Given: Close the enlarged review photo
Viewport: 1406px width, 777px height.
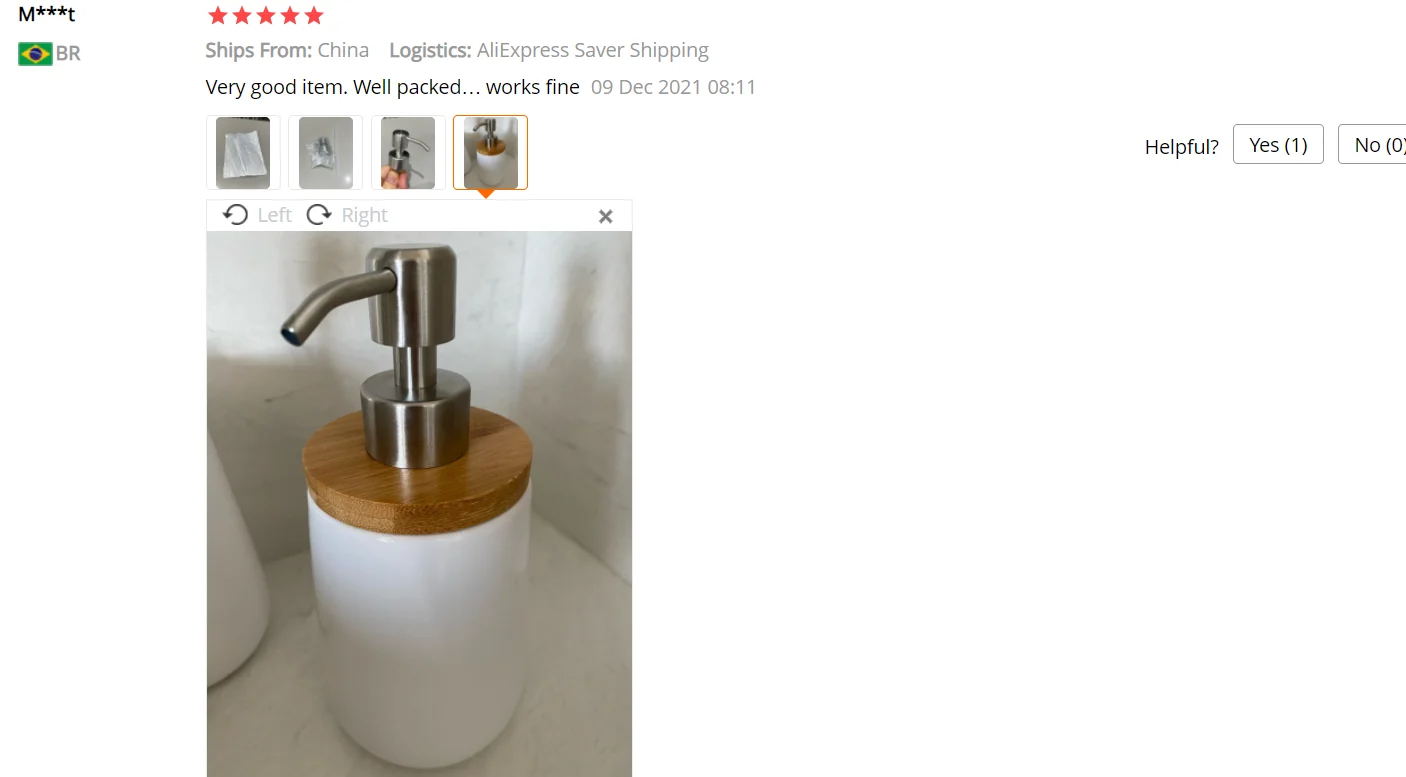Looking at the screenshot, I should (x=605, y=216).
